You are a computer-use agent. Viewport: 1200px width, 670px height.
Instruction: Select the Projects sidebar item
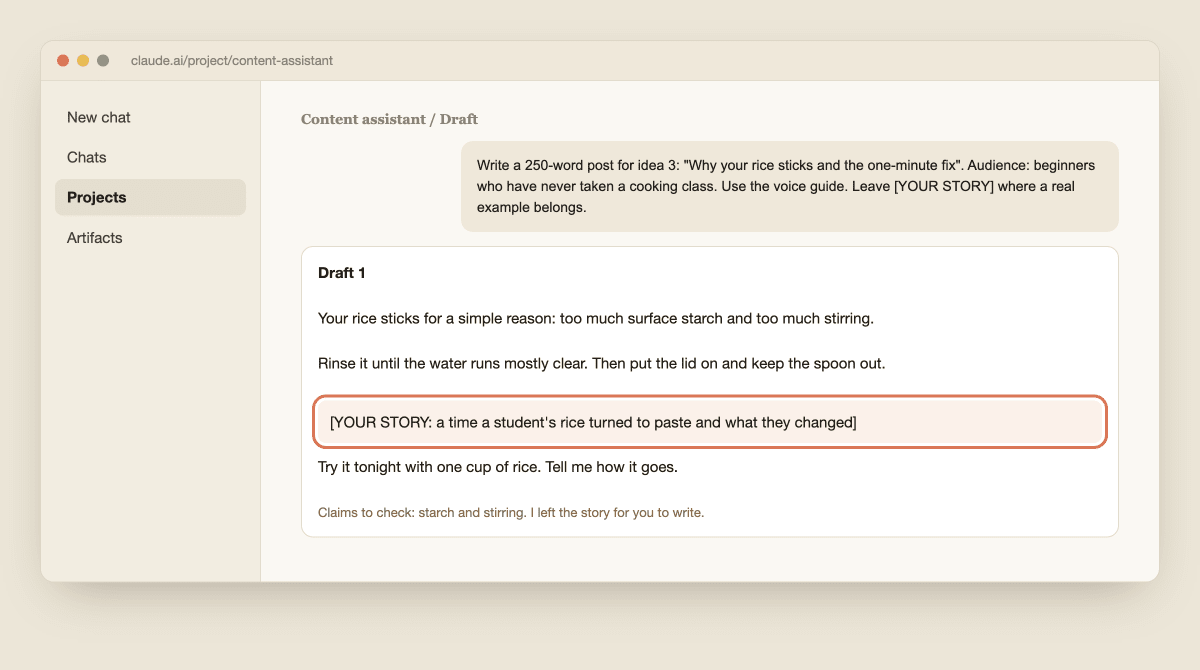150,197
